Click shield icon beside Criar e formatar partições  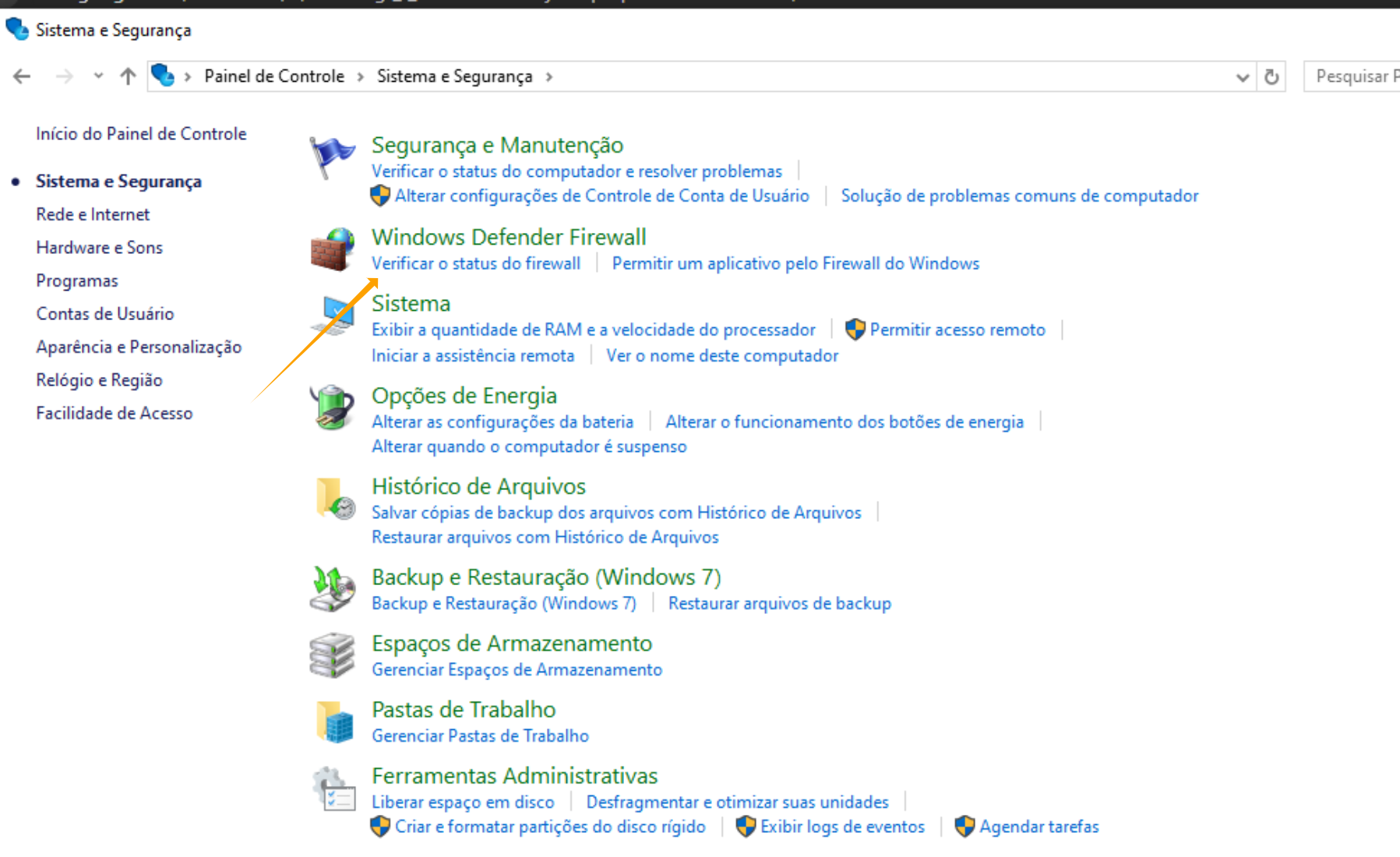pyautogui.click(x=380, y=827)
